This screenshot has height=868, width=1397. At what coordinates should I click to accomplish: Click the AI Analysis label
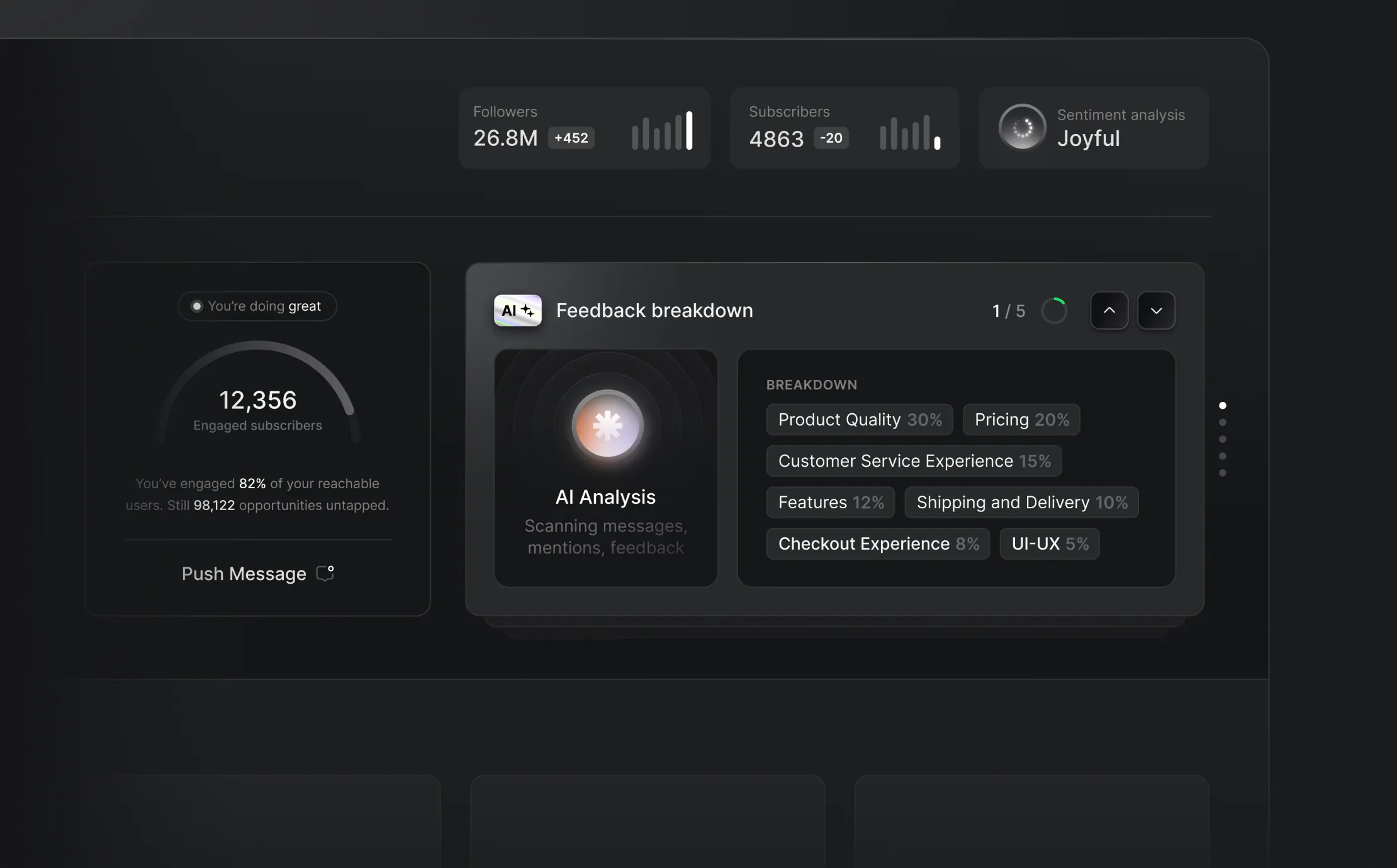pyautogui.click(x=605, y=498)
